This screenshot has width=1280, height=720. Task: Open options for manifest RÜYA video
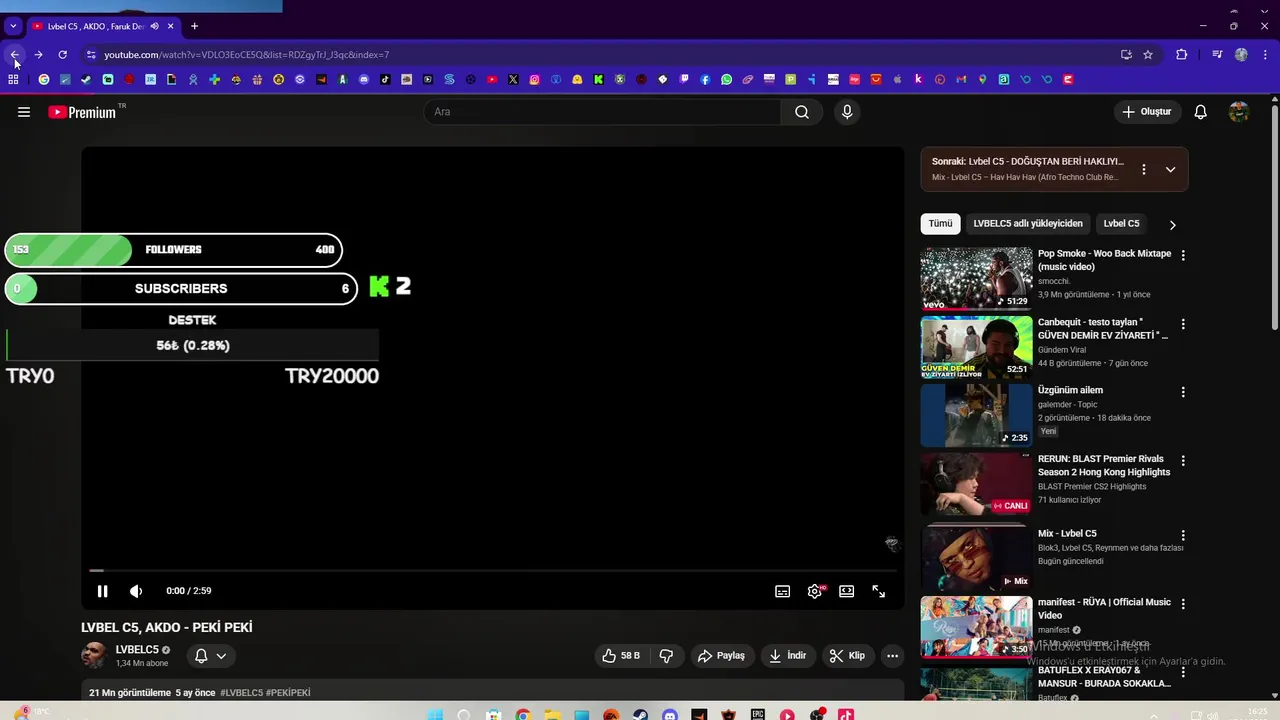tap(1183, 604)
